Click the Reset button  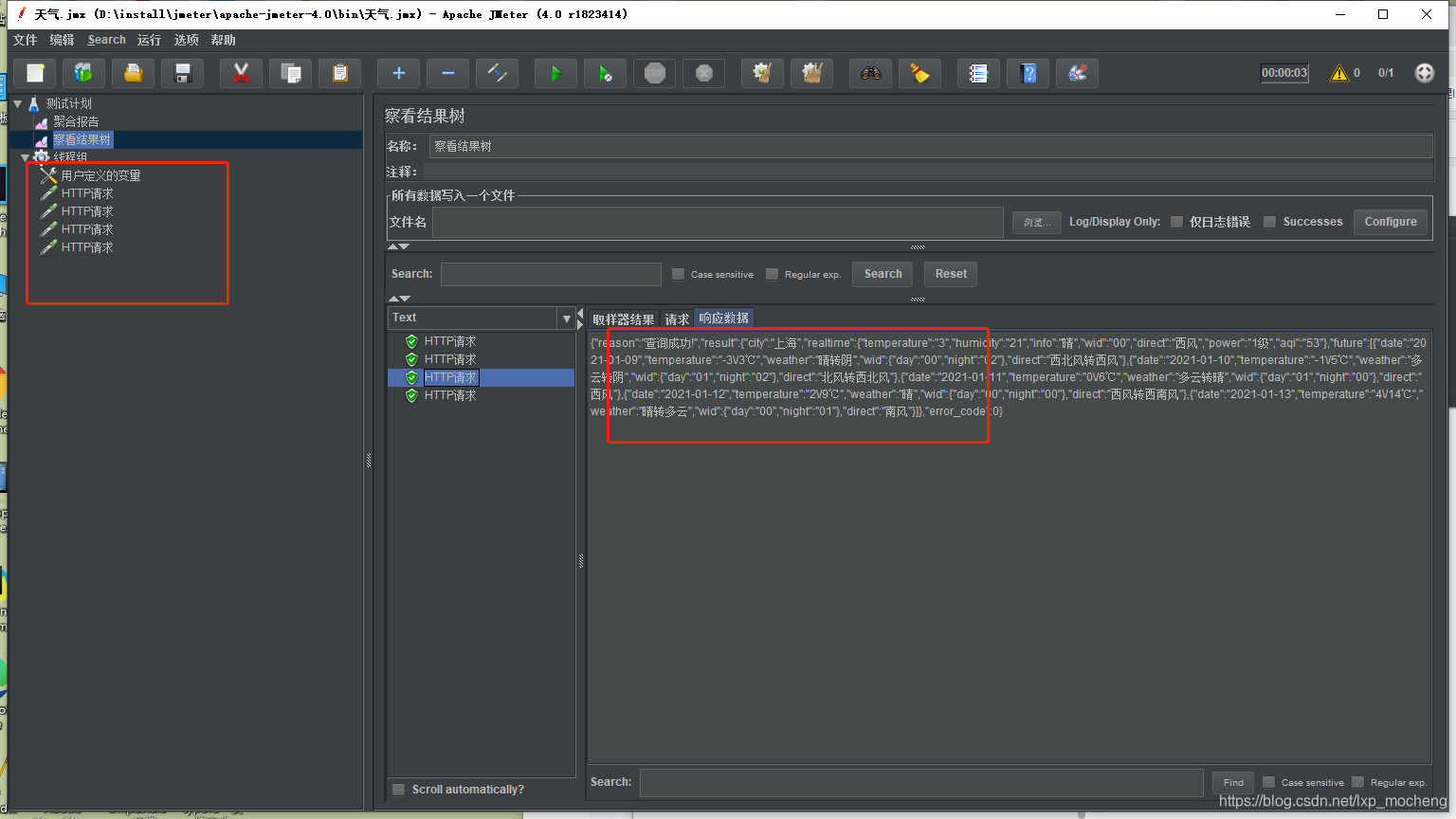coord(951,274)
